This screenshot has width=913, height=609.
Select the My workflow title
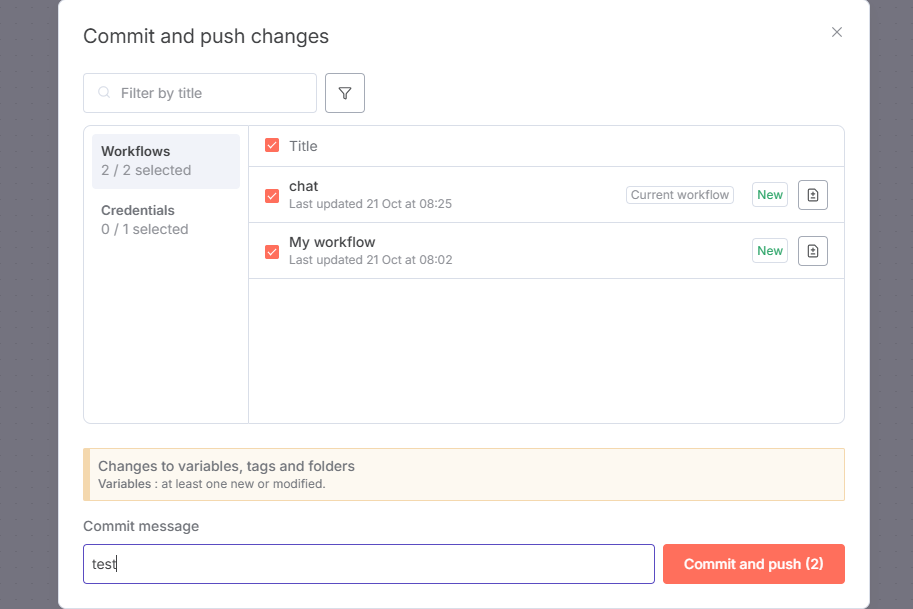(x=332, y=243)
